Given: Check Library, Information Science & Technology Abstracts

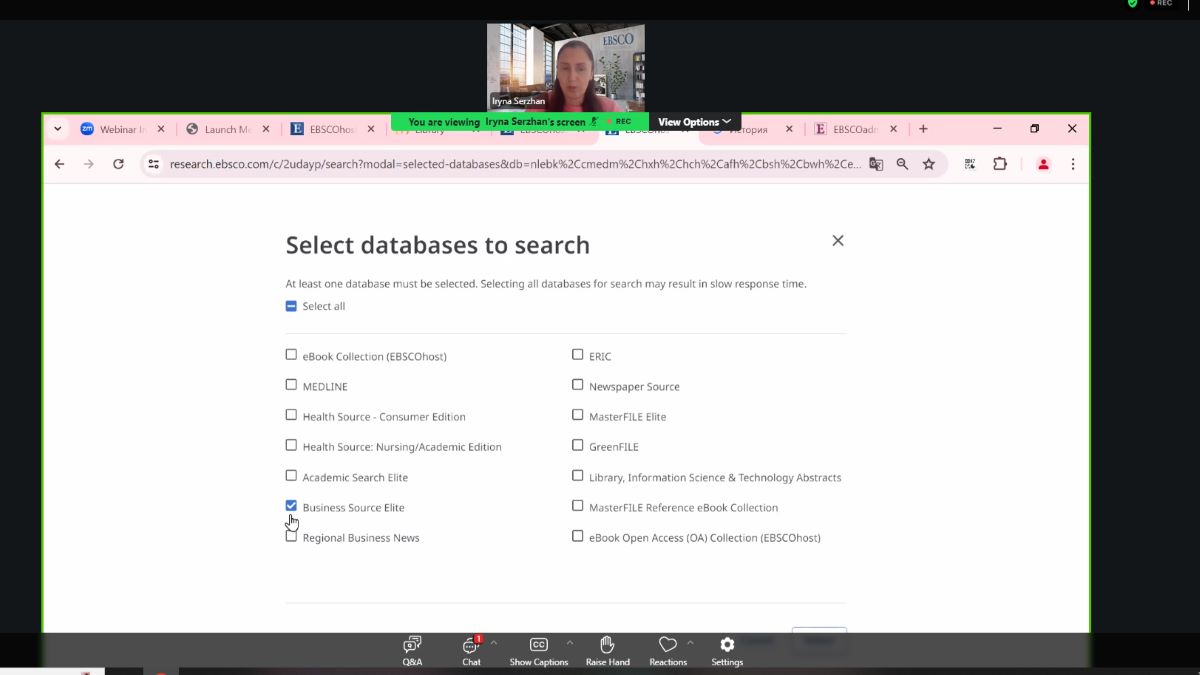Looking at the screenshot, I should tap(578, 475).
